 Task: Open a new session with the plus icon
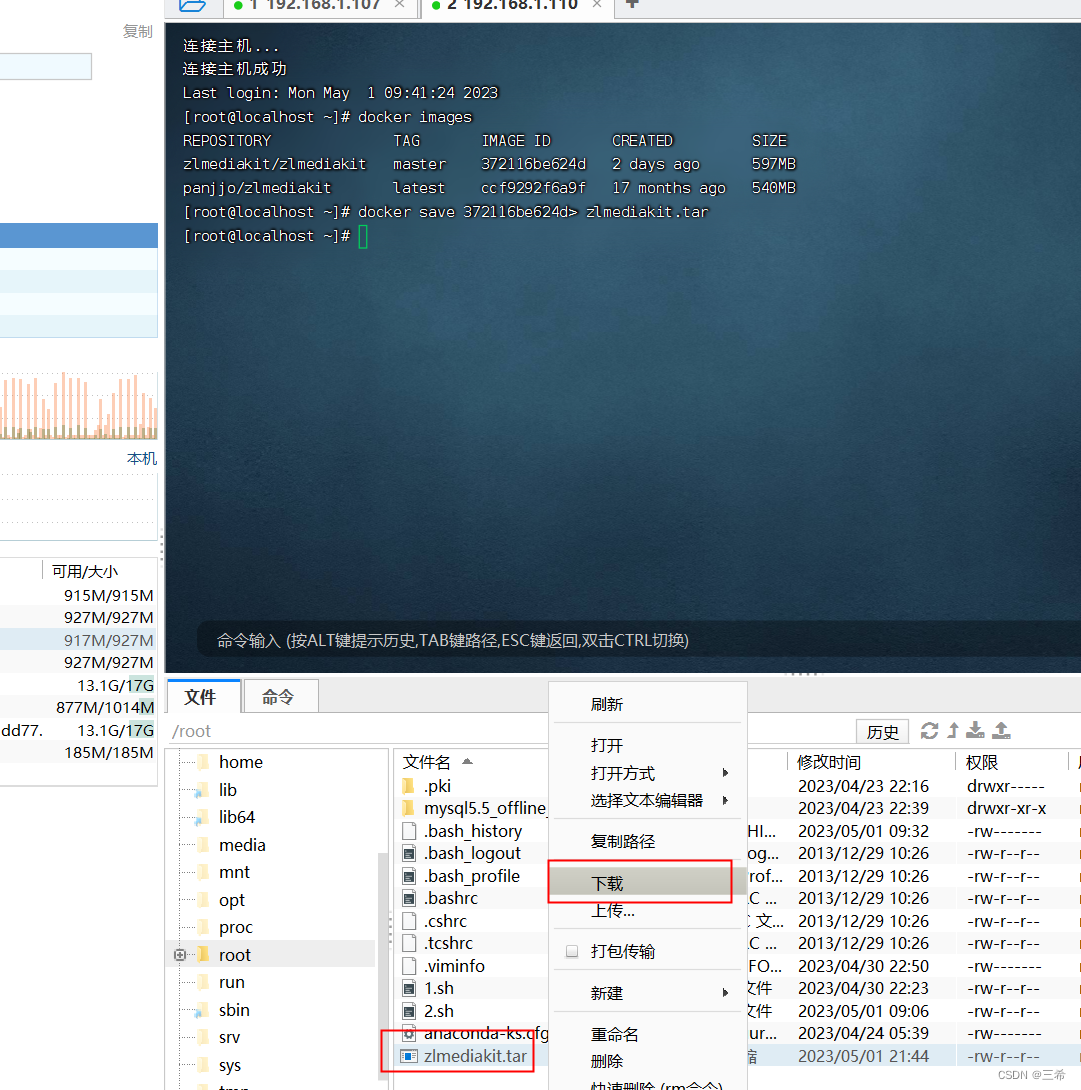[x=632, y=6]
